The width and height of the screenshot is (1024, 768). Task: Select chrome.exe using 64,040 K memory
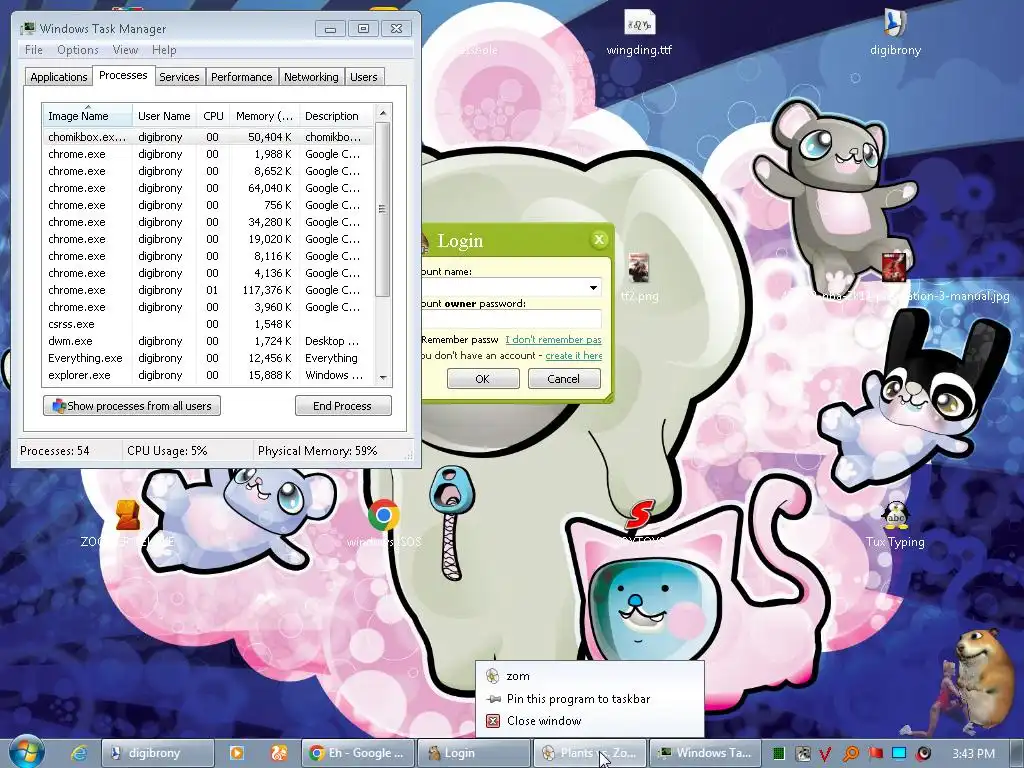[208, 188]
